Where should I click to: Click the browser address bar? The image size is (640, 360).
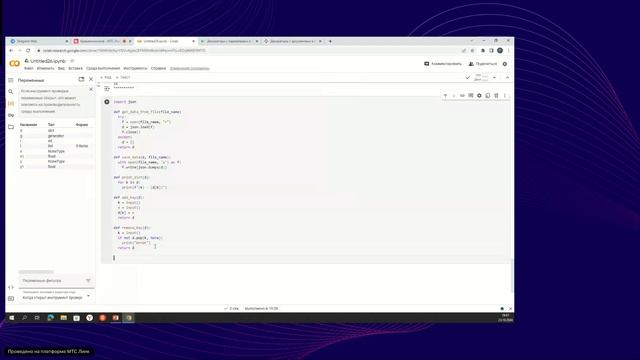[x=245, y=51]
